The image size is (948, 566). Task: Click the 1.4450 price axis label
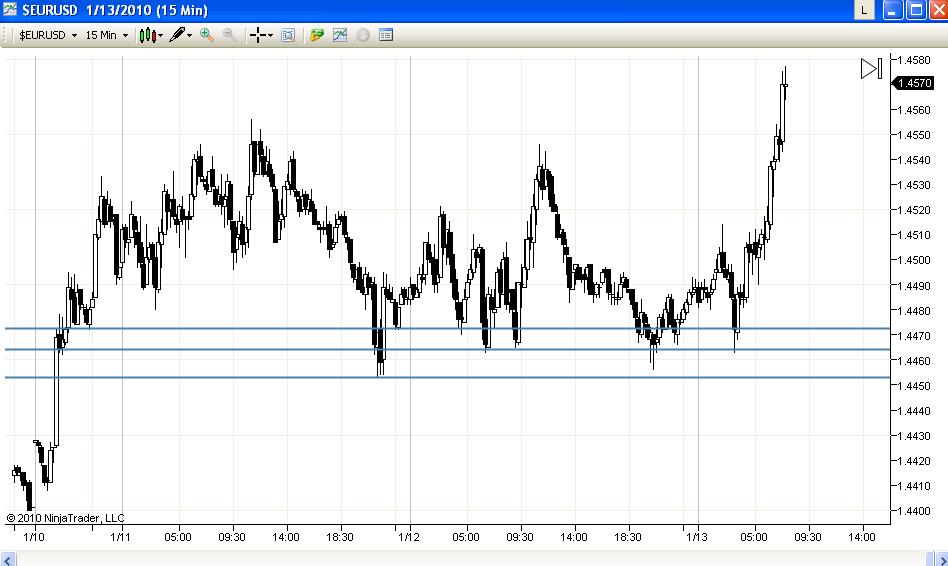point(914,385)
